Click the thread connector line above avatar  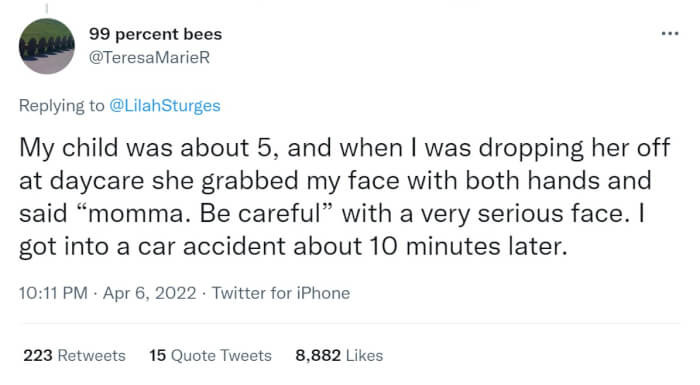(47, 8)
